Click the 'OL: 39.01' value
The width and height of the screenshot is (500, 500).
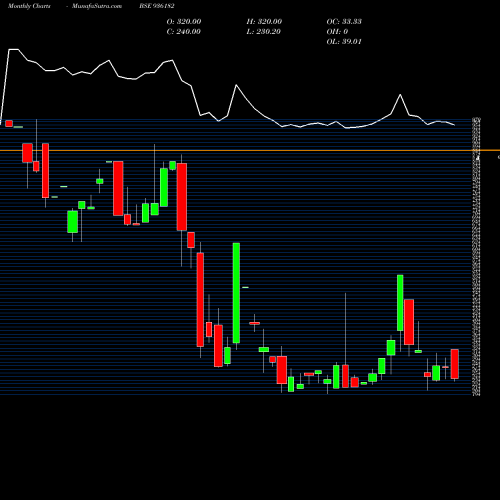coord(344,41)
